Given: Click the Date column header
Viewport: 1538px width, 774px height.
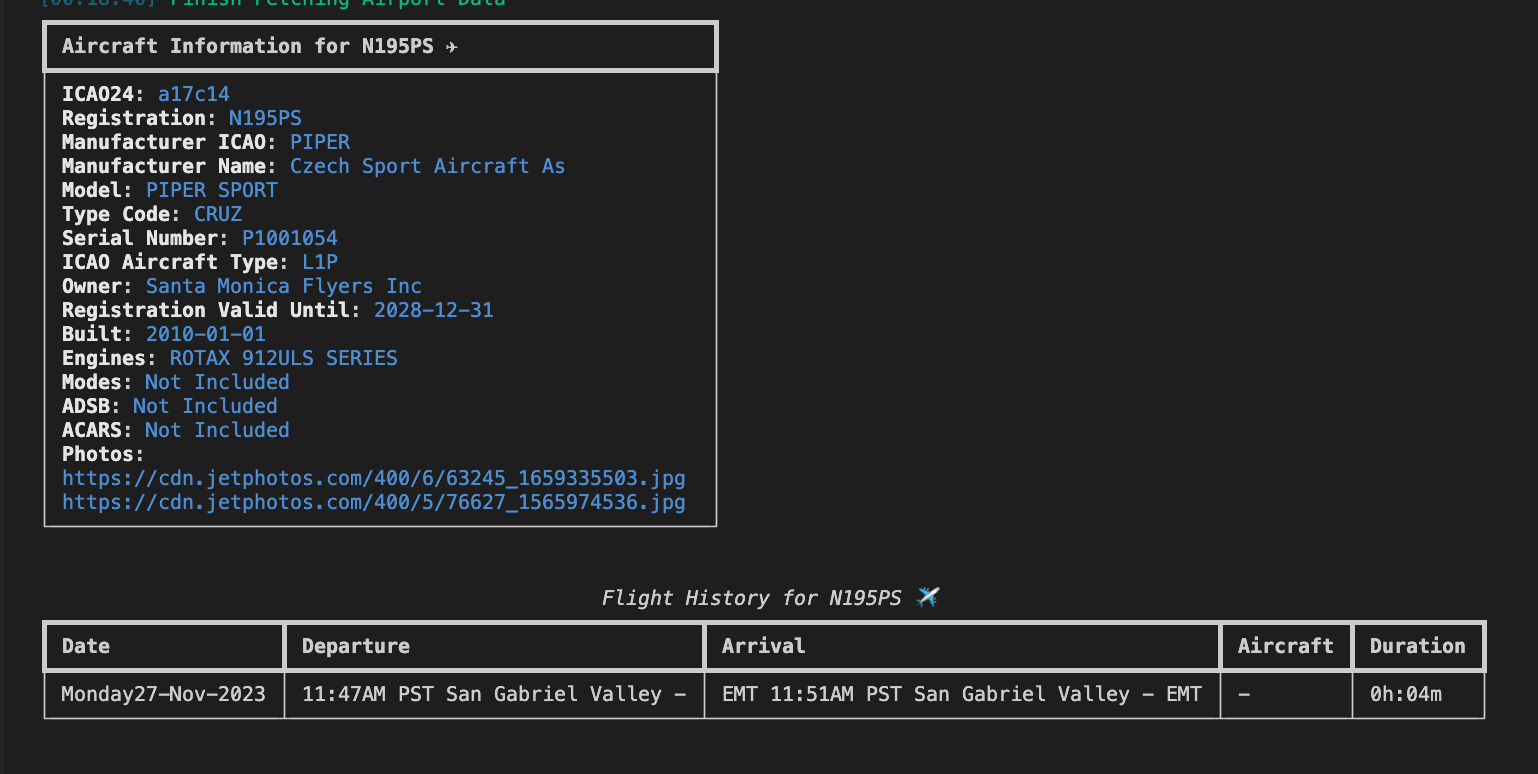Looking at the screenshot, I should pyautogui.click(x=86, y=646).
